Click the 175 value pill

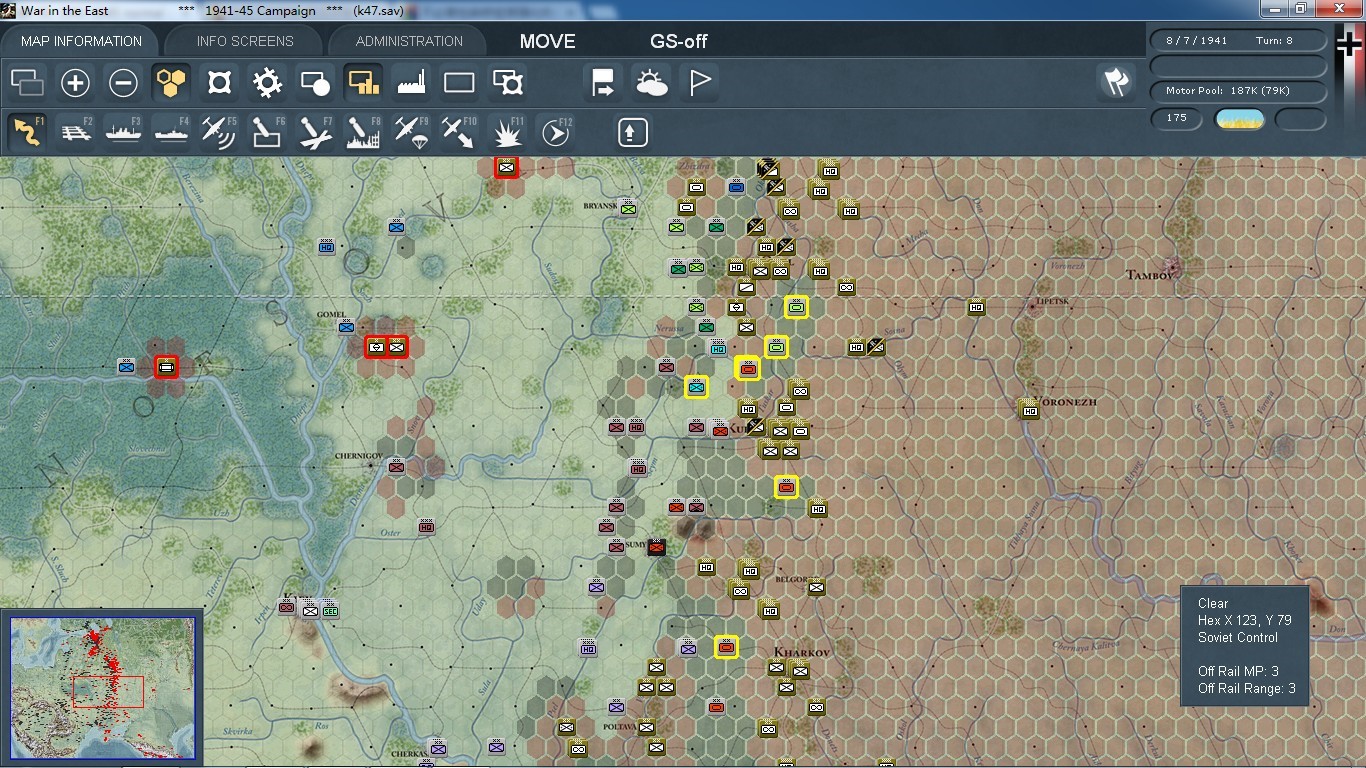(1177, 118)
